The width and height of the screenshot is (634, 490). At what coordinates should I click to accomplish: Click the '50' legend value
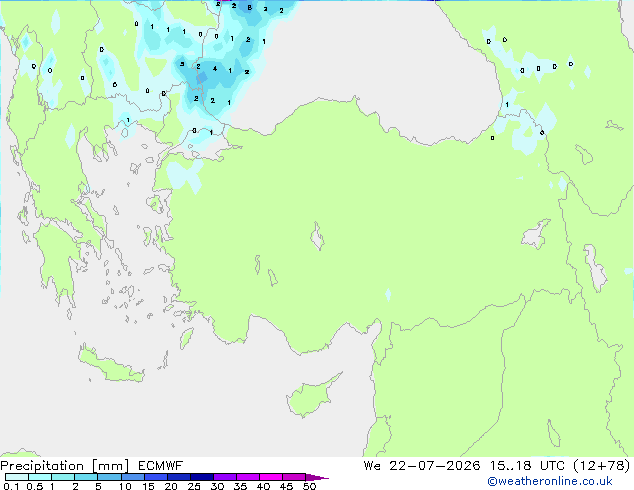click(x=309, y=486)
